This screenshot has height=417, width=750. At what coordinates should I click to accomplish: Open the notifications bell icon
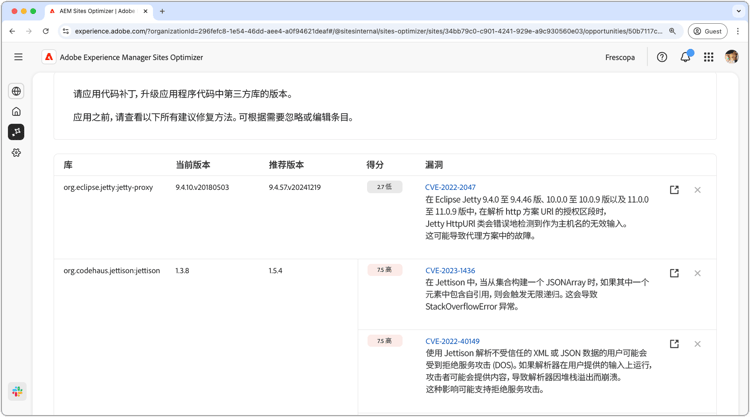pos(685,57)
